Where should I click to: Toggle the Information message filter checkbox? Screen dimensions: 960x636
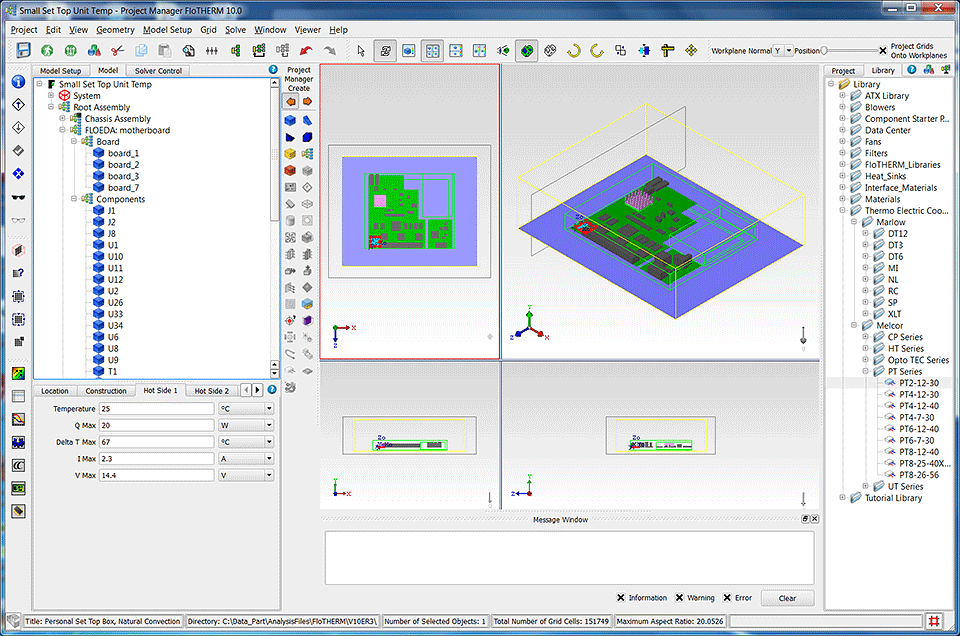click(621, 598)
